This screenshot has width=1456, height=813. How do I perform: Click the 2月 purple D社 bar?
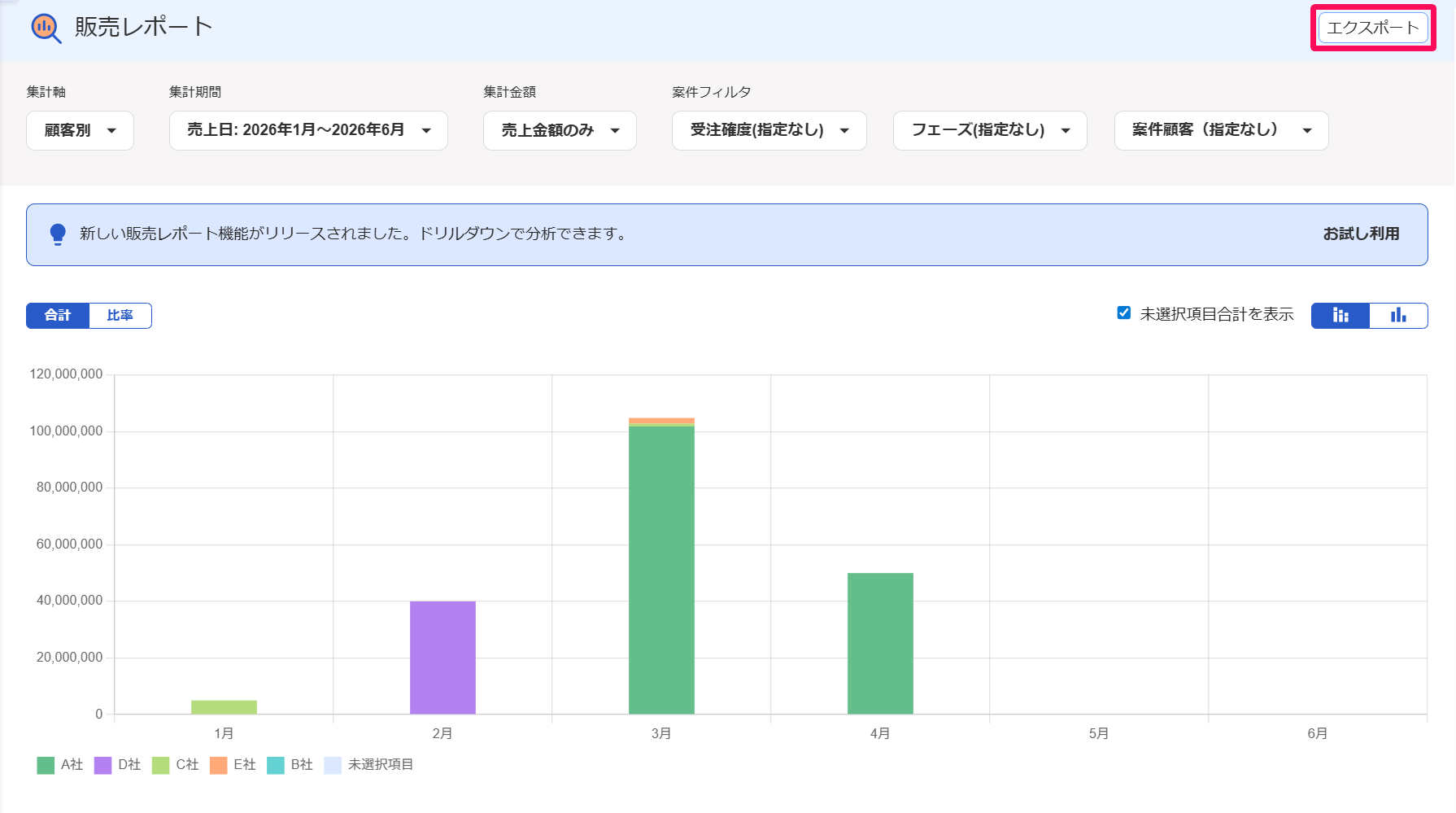[x=442, y=658]
